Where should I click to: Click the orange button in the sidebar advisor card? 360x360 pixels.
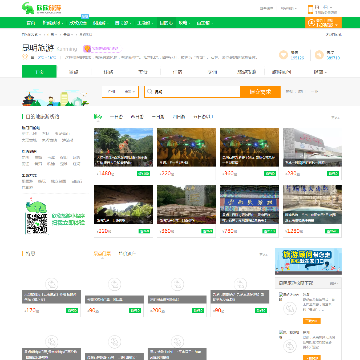click(312, 321)
